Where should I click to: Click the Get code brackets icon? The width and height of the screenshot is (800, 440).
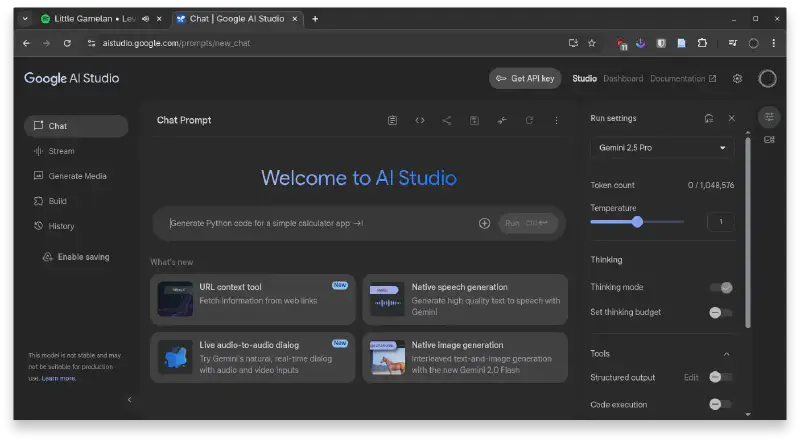[419, 120]
